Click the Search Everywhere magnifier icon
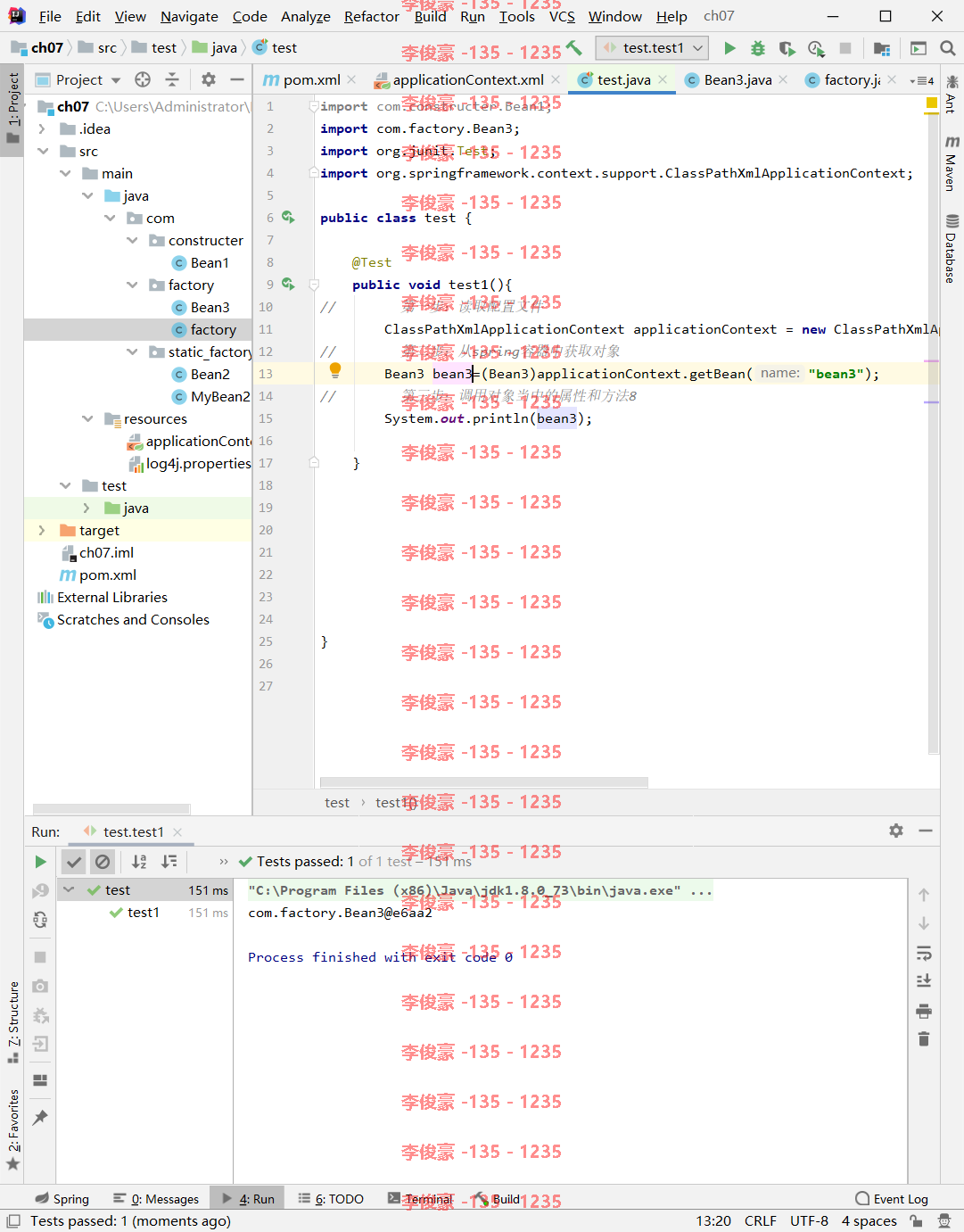 coord(948,48)
